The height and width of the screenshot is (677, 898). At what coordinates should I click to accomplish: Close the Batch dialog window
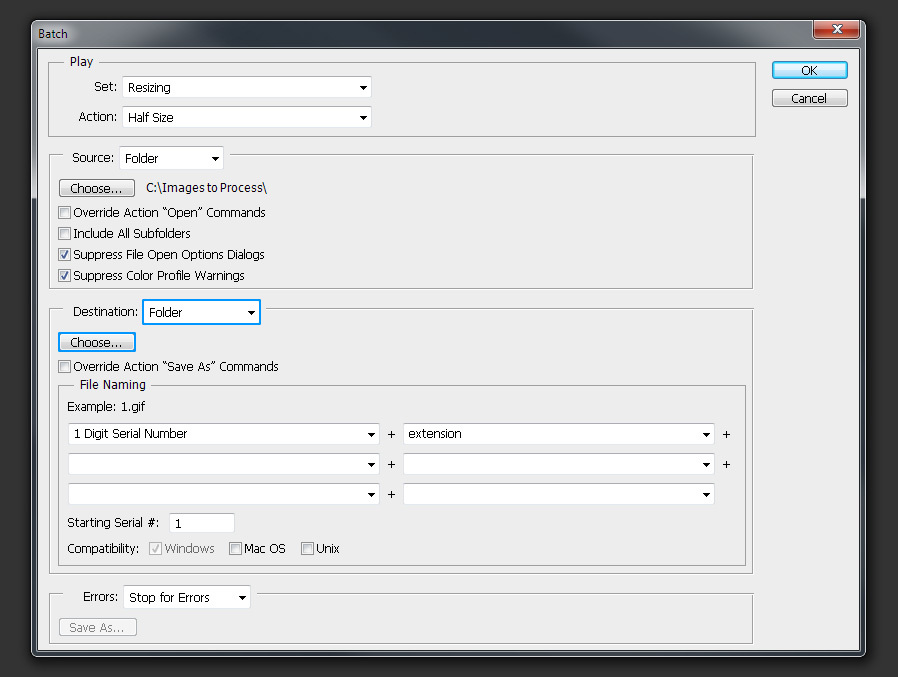tap(837, 29)
